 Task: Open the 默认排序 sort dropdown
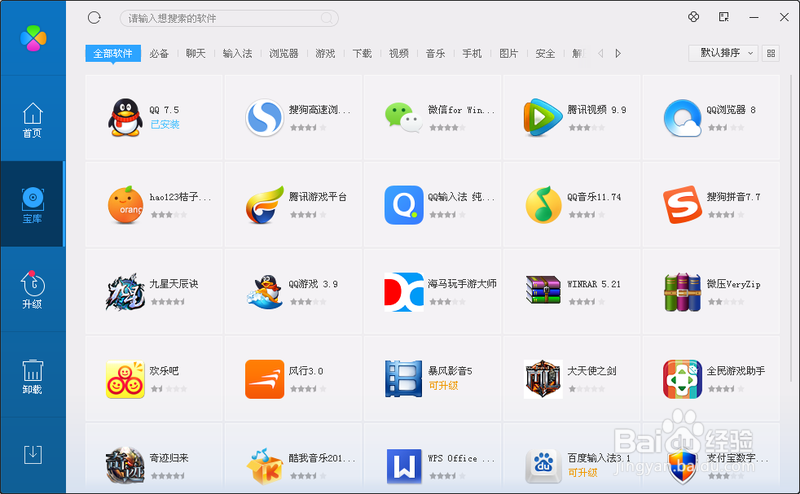723,53
